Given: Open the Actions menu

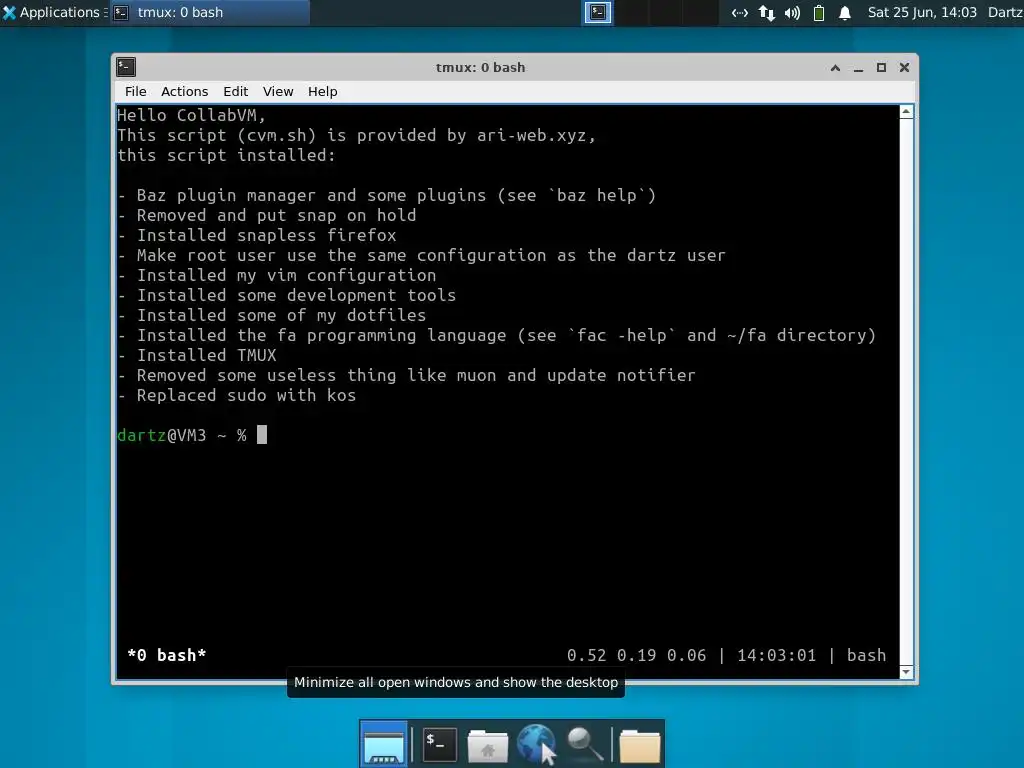Looking at the screenshot, I should pyautogui.click(x=185, y=91).
